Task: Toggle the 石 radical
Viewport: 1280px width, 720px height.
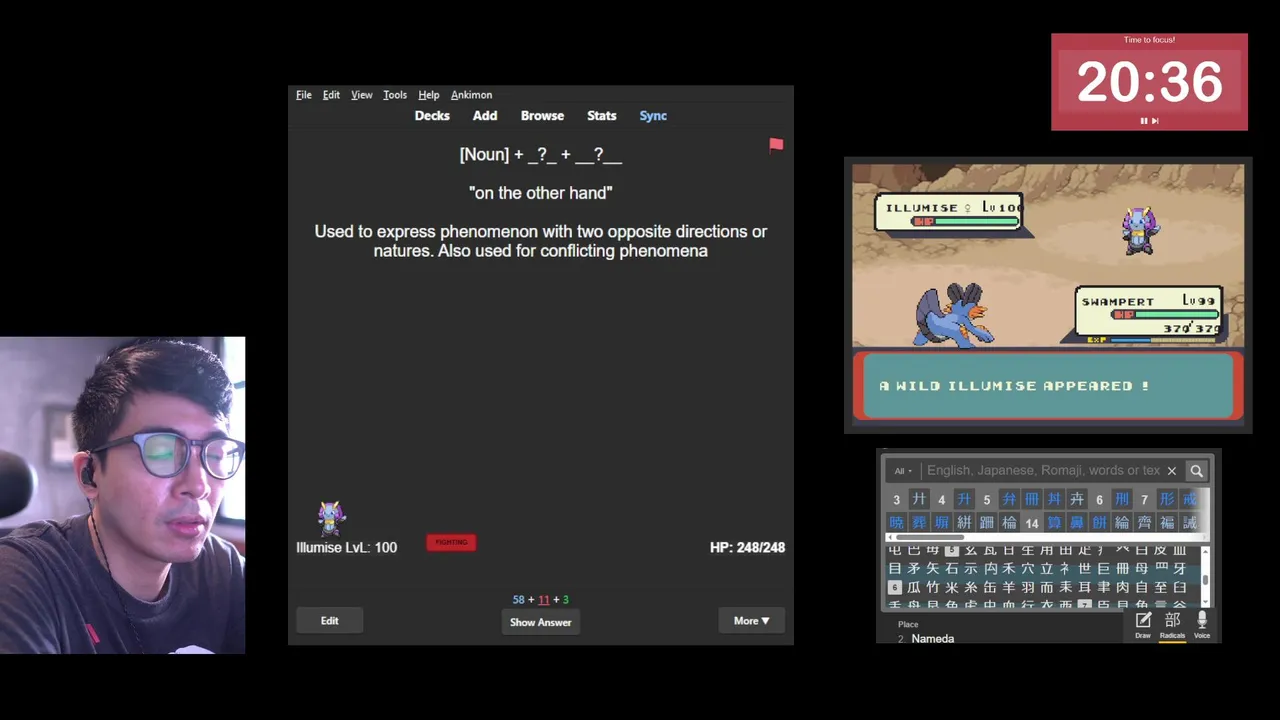Action: click(952, 568)
